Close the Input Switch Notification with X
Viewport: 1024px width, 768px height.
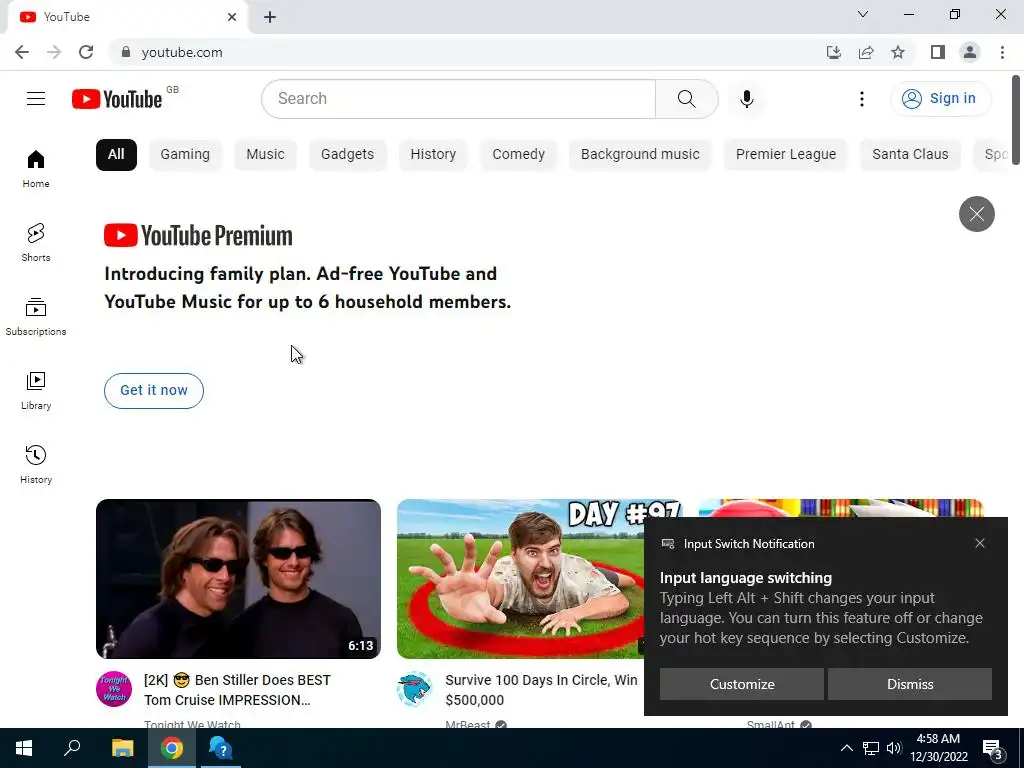980,543
